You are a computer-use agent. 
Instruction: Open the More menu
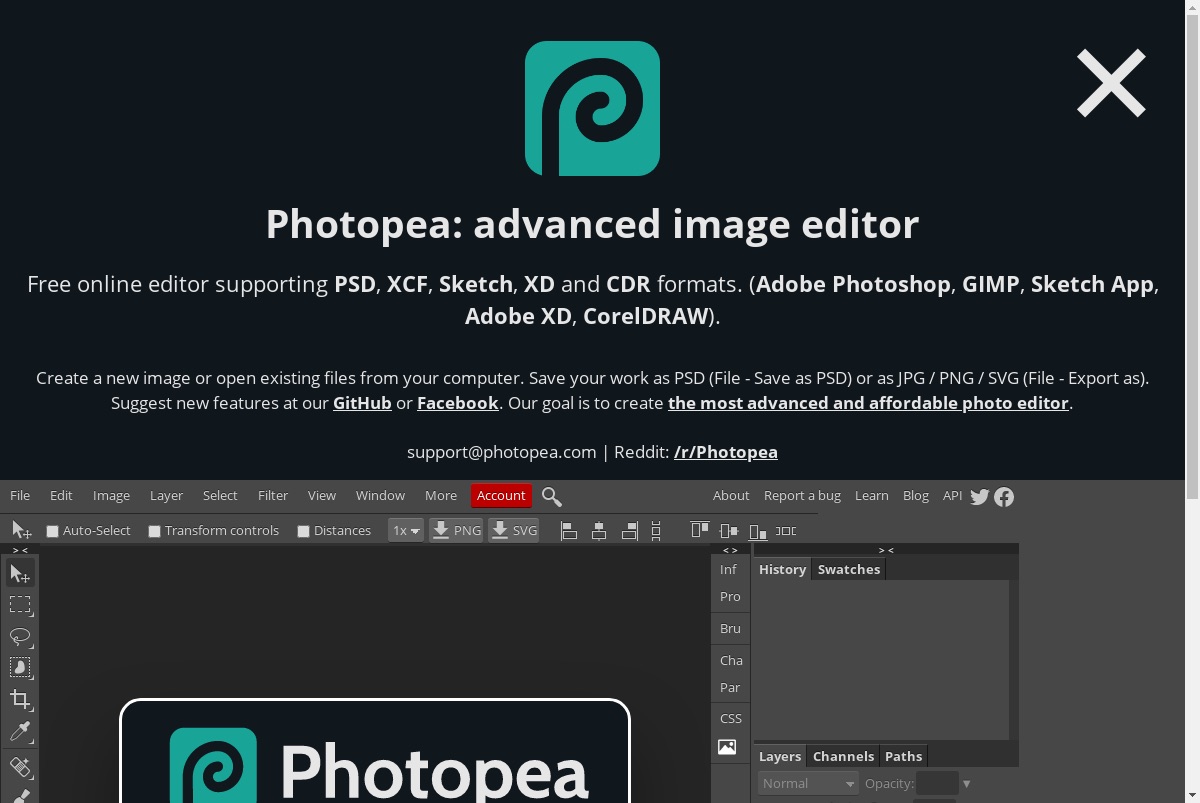click(441, 496)
